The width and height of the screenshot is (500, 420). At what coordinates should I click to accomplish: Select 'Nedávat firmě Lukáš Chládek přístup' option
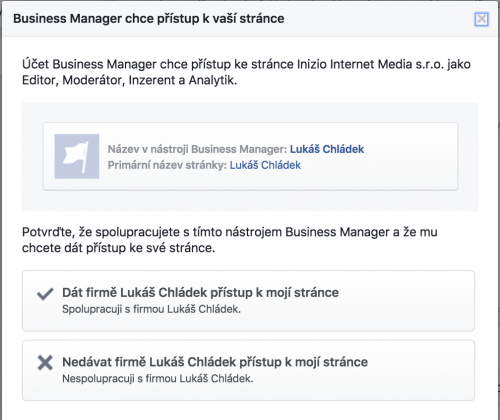[x=248, y=370]
